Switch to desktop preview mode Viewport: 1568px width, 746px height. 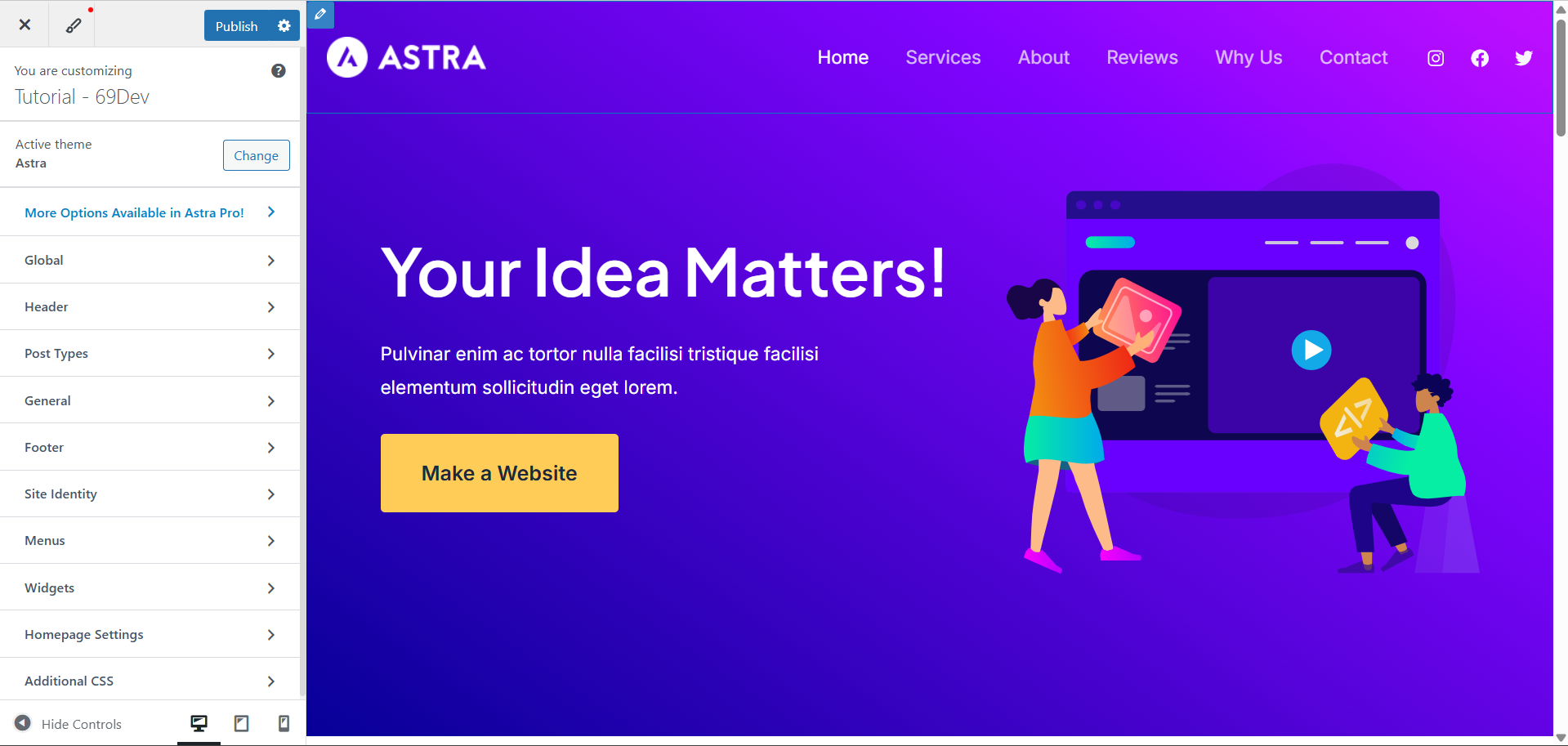point(199,723)
